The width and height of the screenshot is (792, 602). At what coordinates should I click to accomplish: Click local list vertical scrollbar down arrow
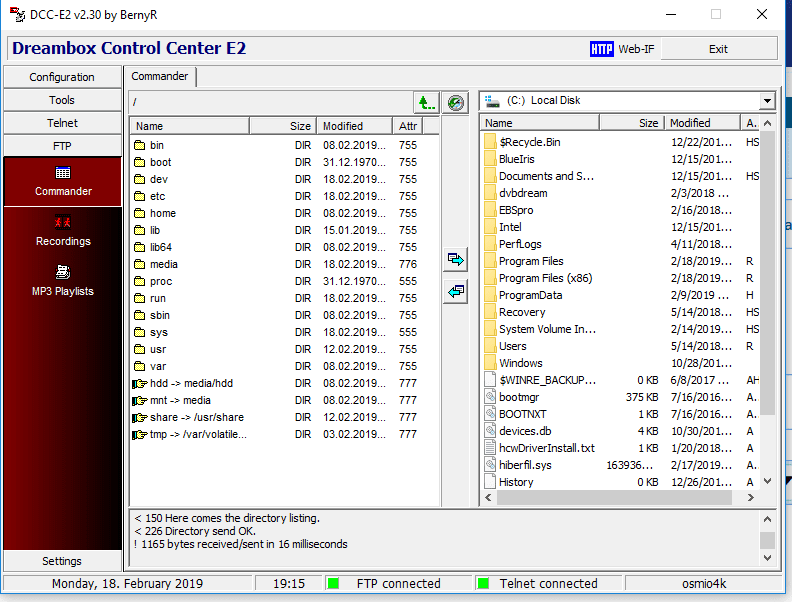point(767,481)
